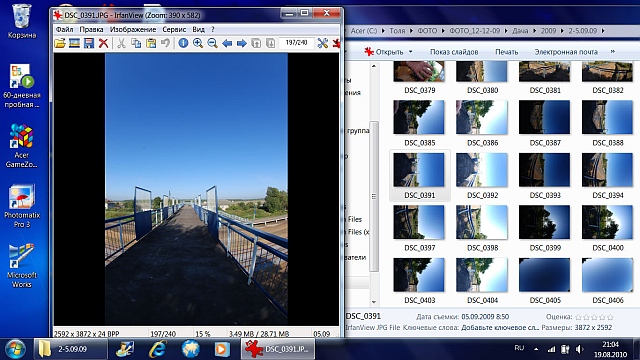Click Photomatix Pro 3 desktop icon
The height and width of the screenshot is (360, 640).
click(22, 206)
